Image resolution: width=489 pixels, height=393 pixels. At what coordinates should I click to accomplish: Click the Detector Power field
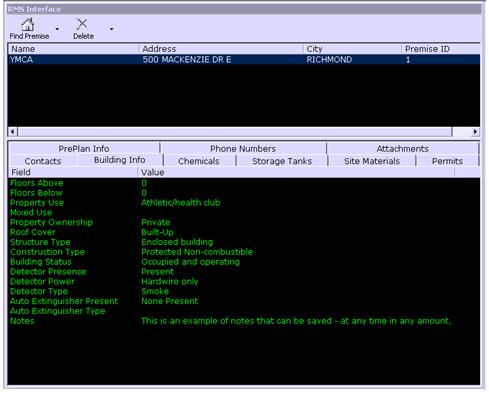tap(42, 281)
